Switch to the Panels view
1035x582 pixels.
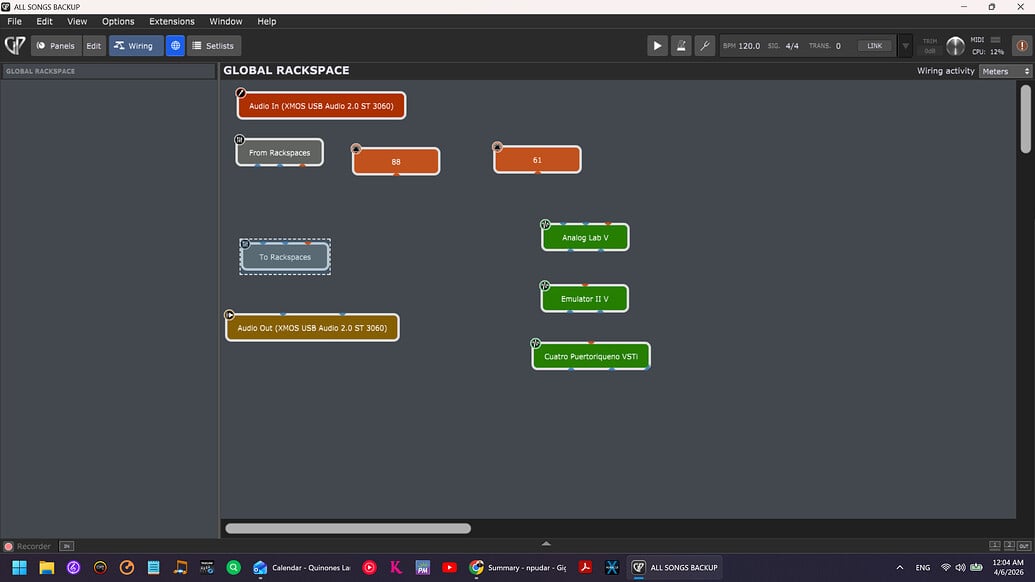[x=55, y=45]
